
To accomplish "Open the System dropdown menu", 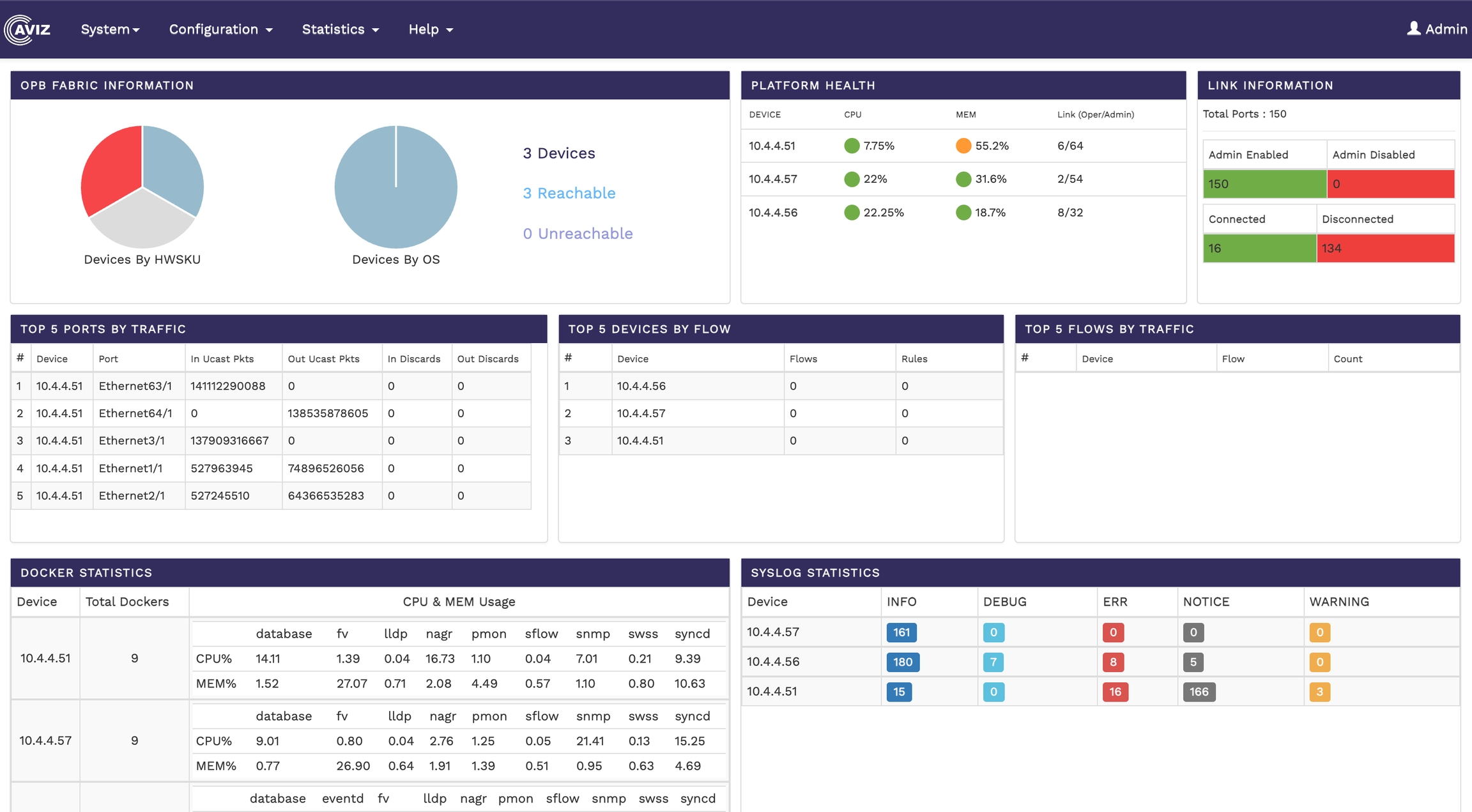I will (110, 29).
